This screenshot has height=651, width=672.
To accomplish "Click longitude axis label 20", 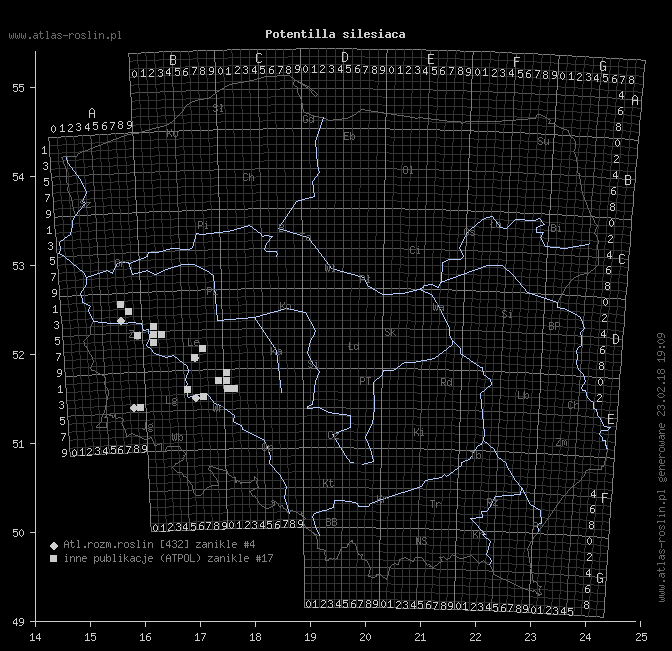I will [365, 637].
